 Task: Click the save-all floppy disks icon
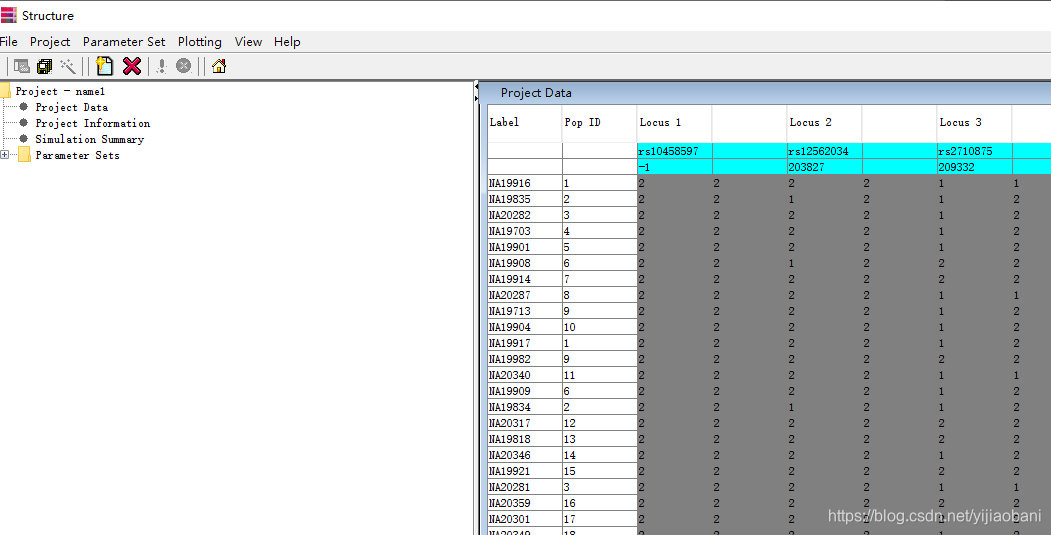(x=44, y=66)
